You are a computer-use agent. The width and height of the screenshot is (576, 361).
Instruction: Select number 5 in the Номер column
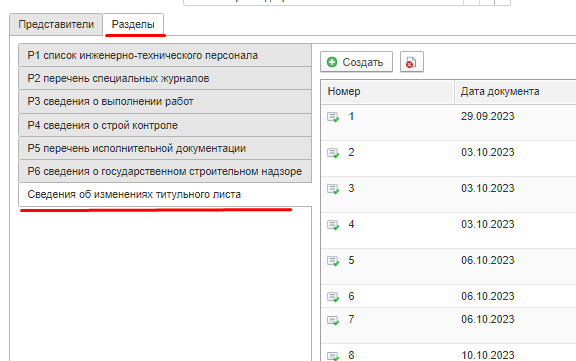pyautogui.click(x=351, y=260)
